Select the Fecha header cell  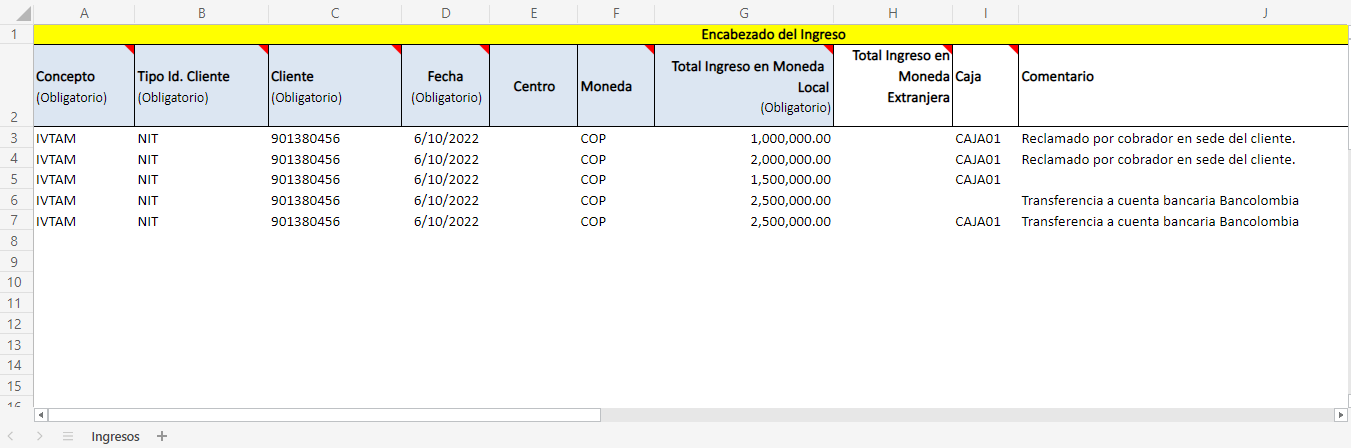(445, 86)
